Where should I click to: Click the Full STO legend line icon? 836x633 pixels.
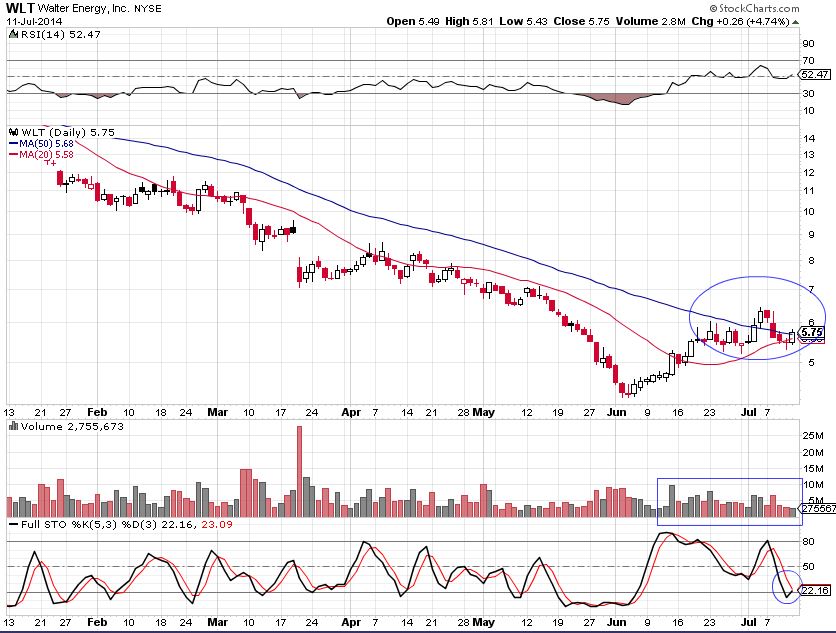(x=12, y=524)
